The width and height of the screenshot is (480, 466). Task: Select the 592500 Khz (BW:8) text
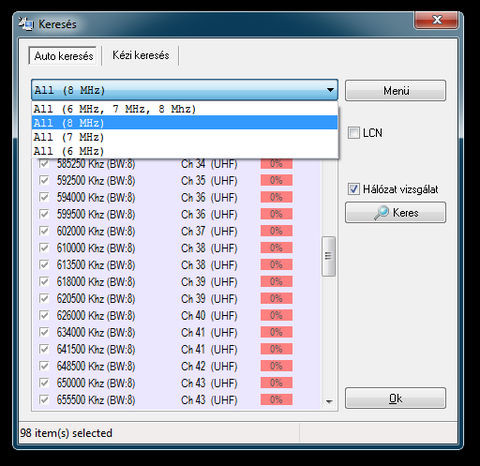point(96,181)
